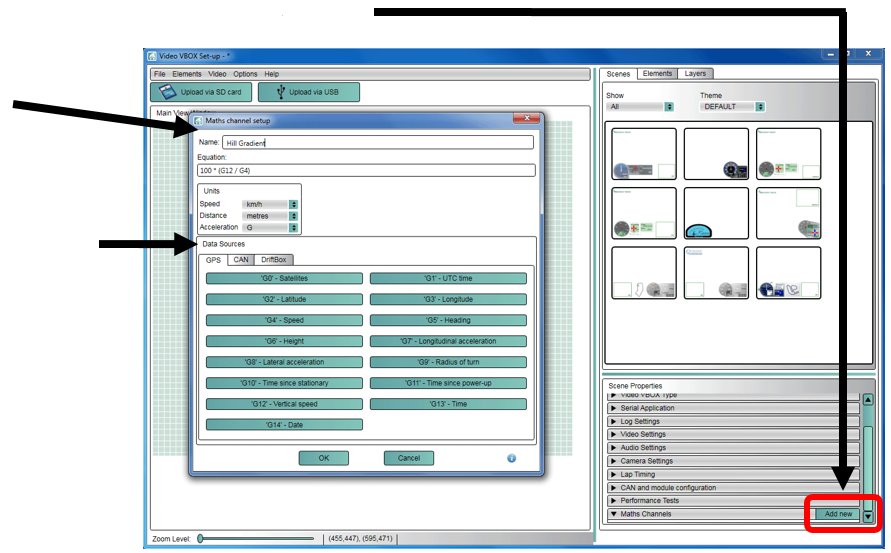891x553 pixels.
Task: Insert 'G3' - Longitude data source
Action: pyautogui.click(x=448, y=300)
